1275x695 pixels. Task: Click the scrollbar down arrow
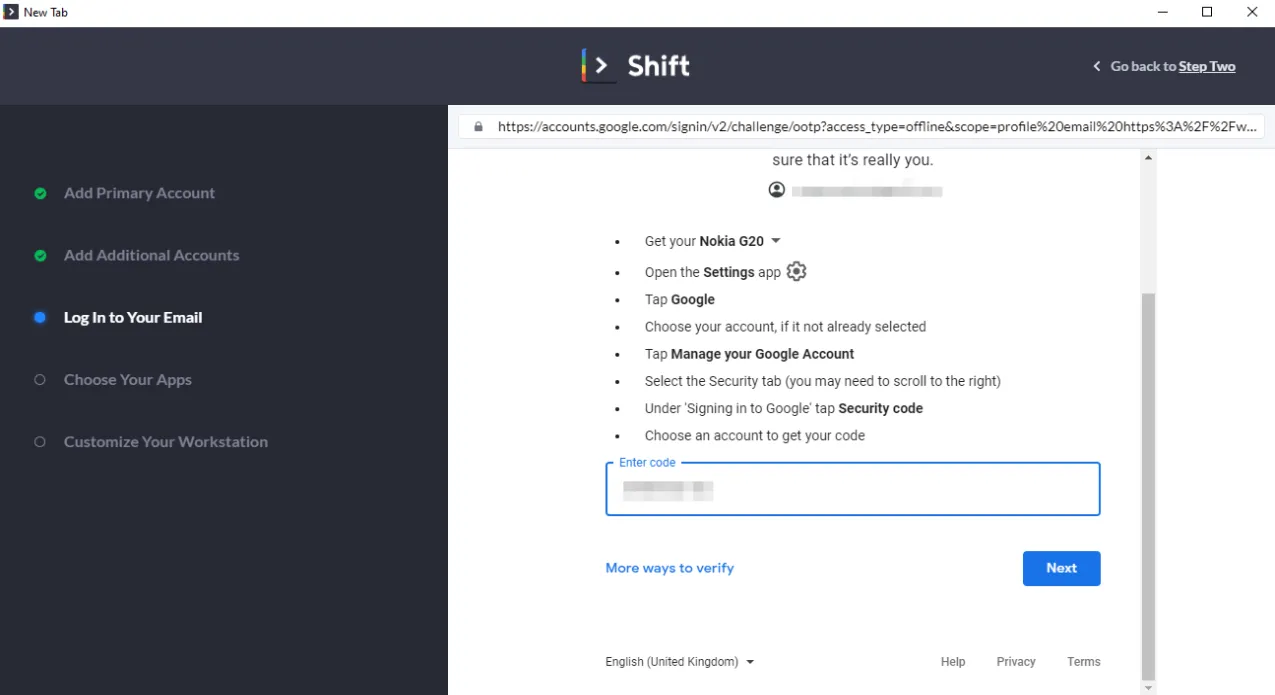coord(1148,687)
